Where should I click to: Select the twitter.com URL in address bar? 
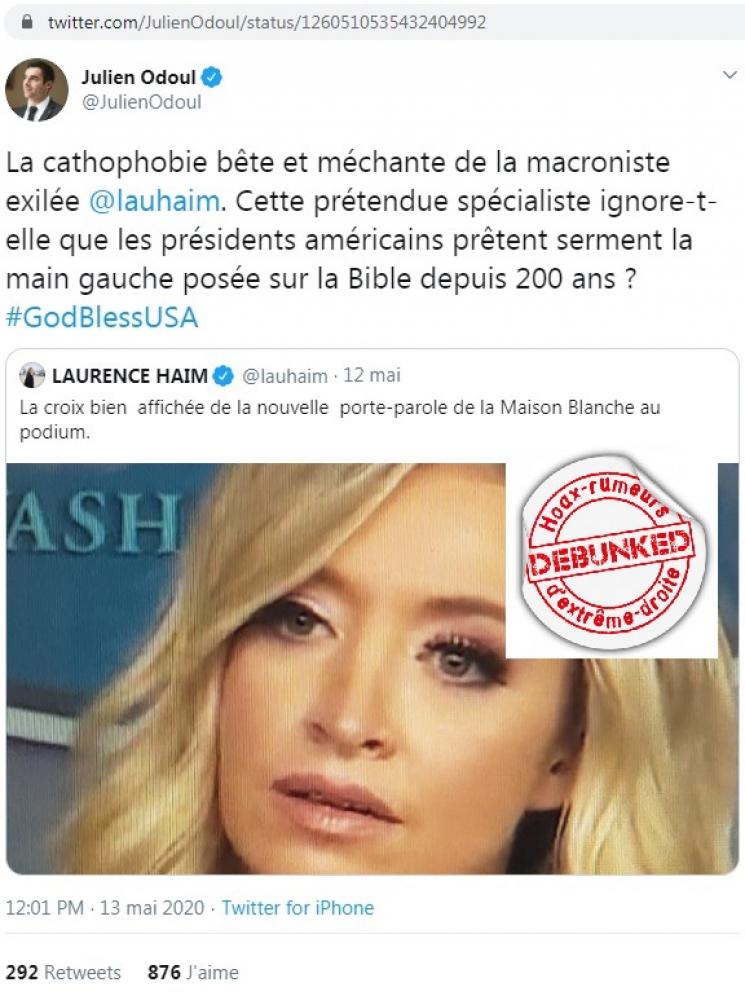click(267, 22)
